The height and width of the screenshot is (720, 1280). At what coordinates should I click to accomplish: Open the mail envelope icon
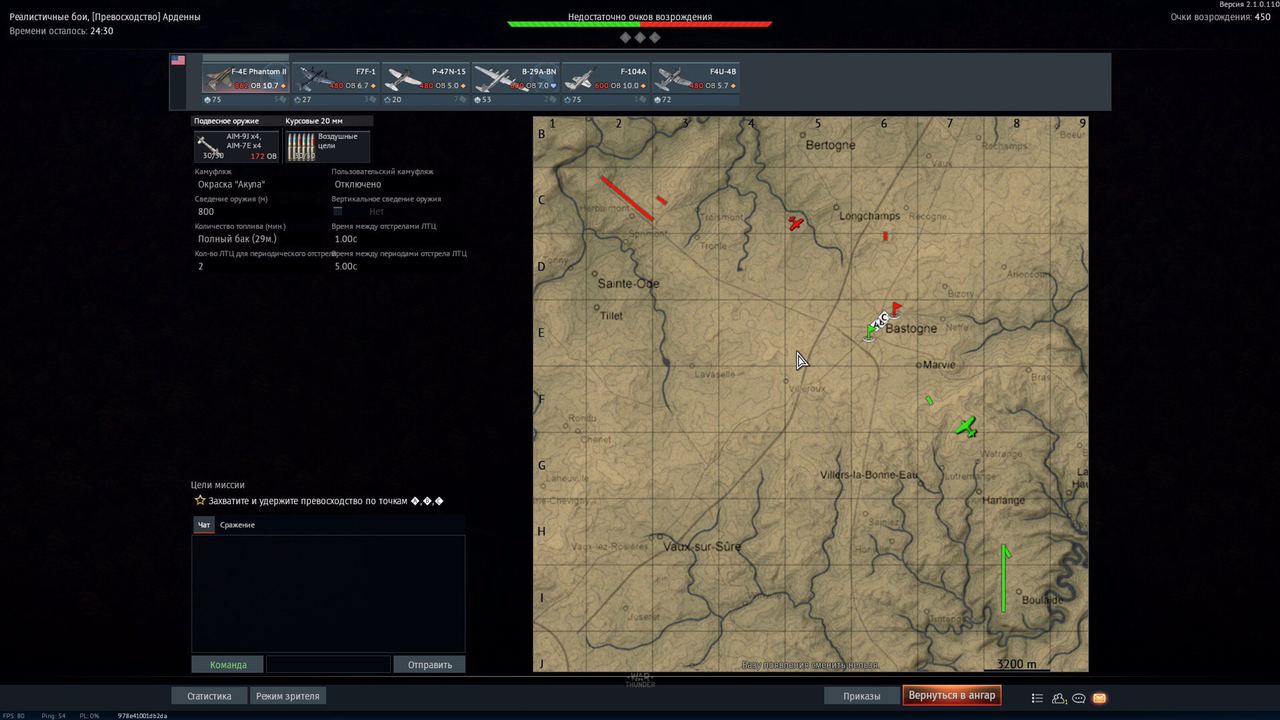point(1100,698)
